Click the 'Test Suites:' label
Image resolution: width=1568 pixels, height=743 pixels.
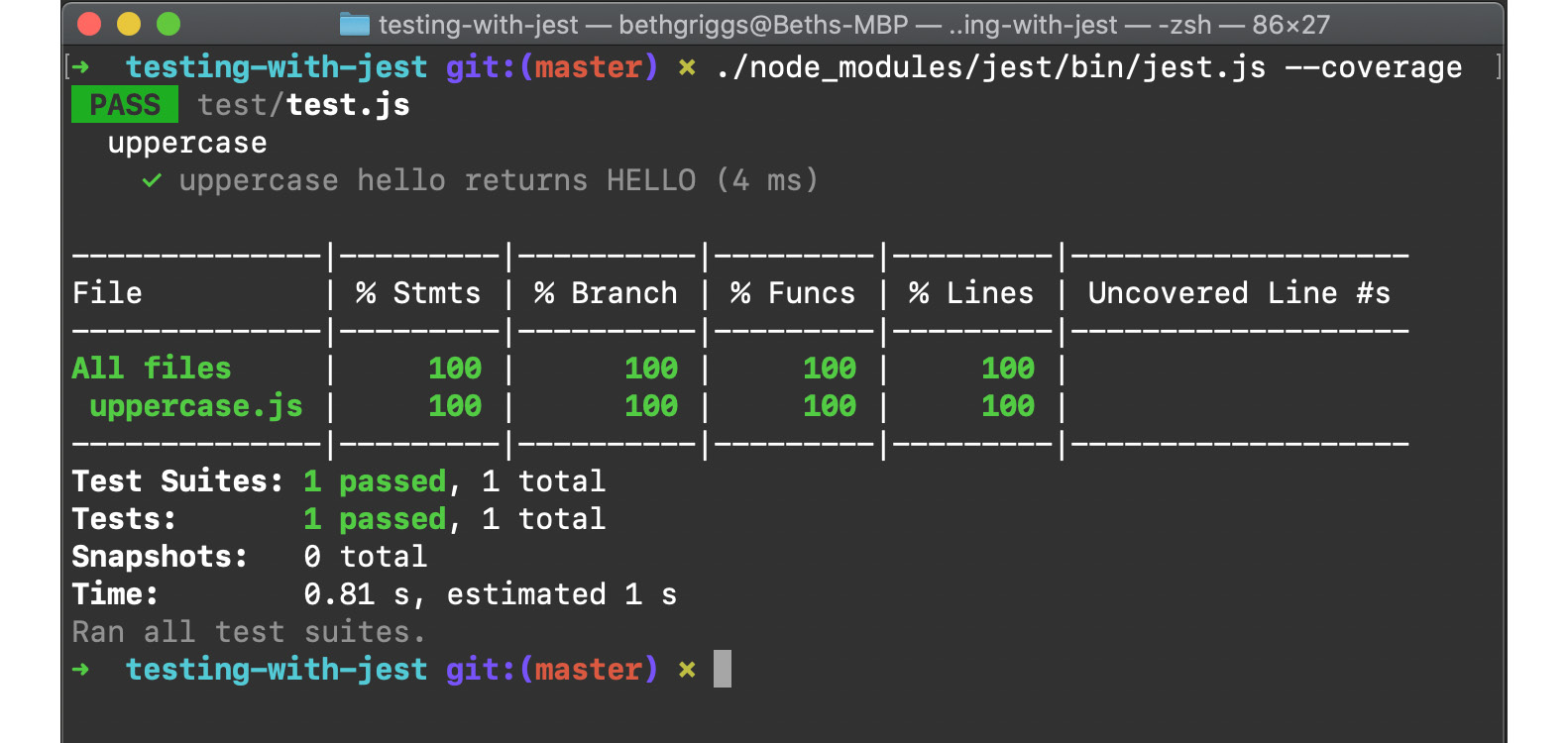pos(177,481)
